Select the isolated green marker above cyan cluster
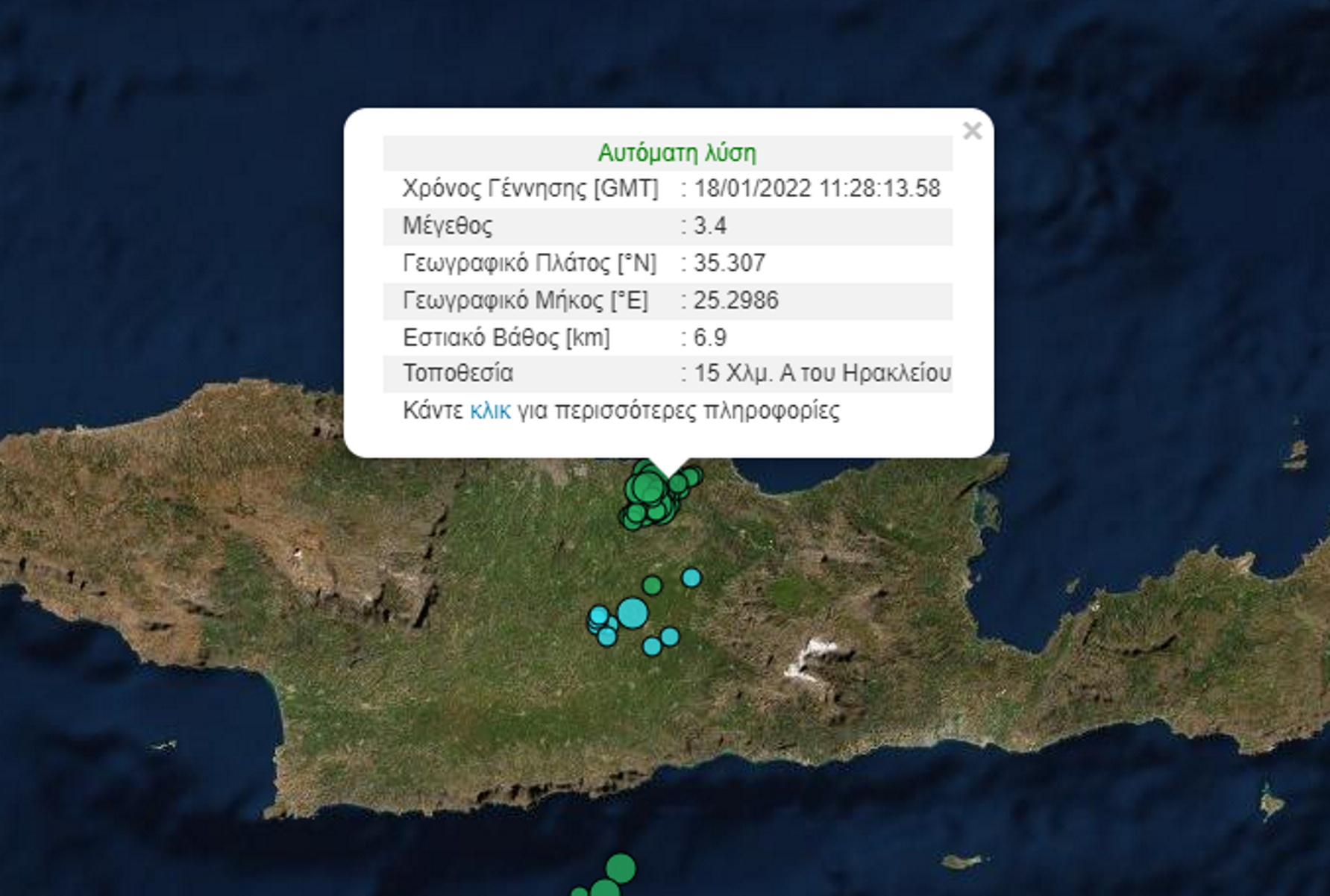Screen dimensions: 1330x896 tap(652, 585)
